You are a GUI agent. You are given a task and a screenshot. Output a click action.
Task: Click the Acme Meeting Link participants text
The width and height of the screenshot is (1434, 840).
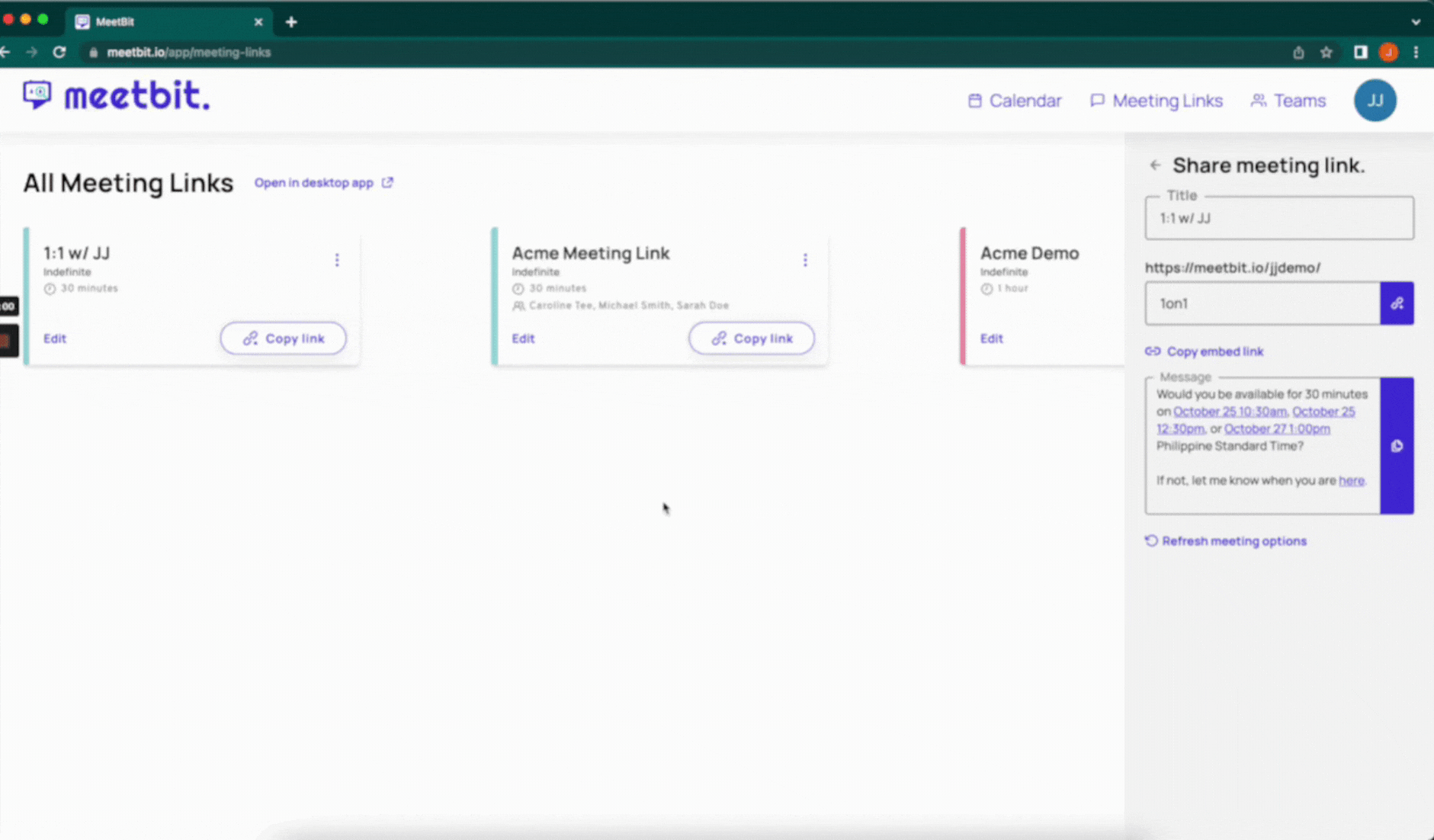point(629,305)
